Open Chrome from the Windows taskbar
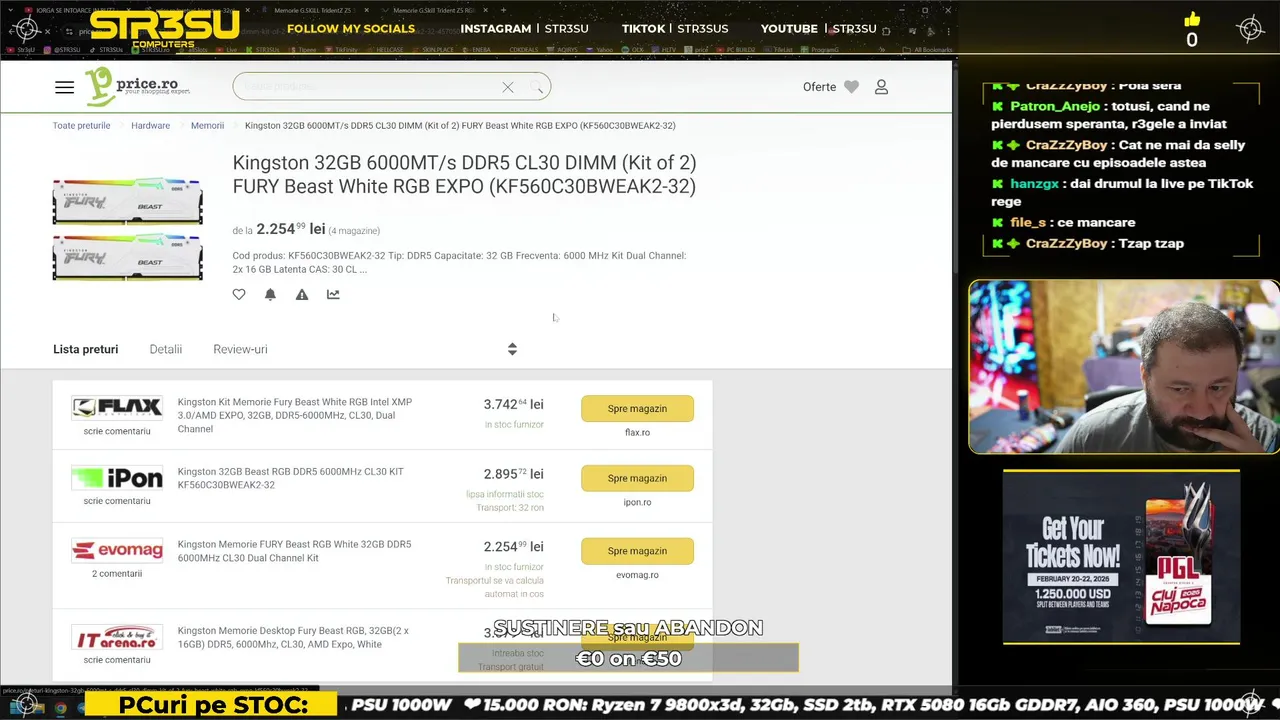 point(61,707)
